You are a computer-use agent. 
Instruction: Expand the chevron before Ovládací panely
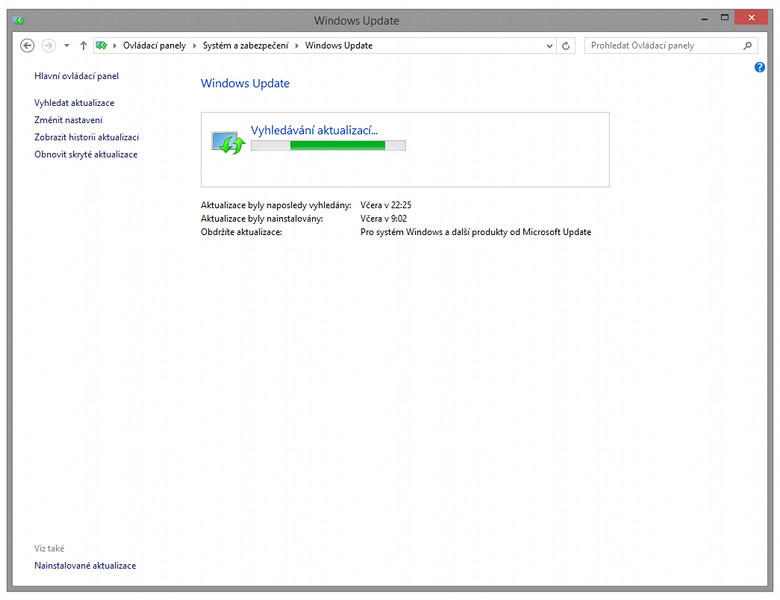(x=114, y=46)
